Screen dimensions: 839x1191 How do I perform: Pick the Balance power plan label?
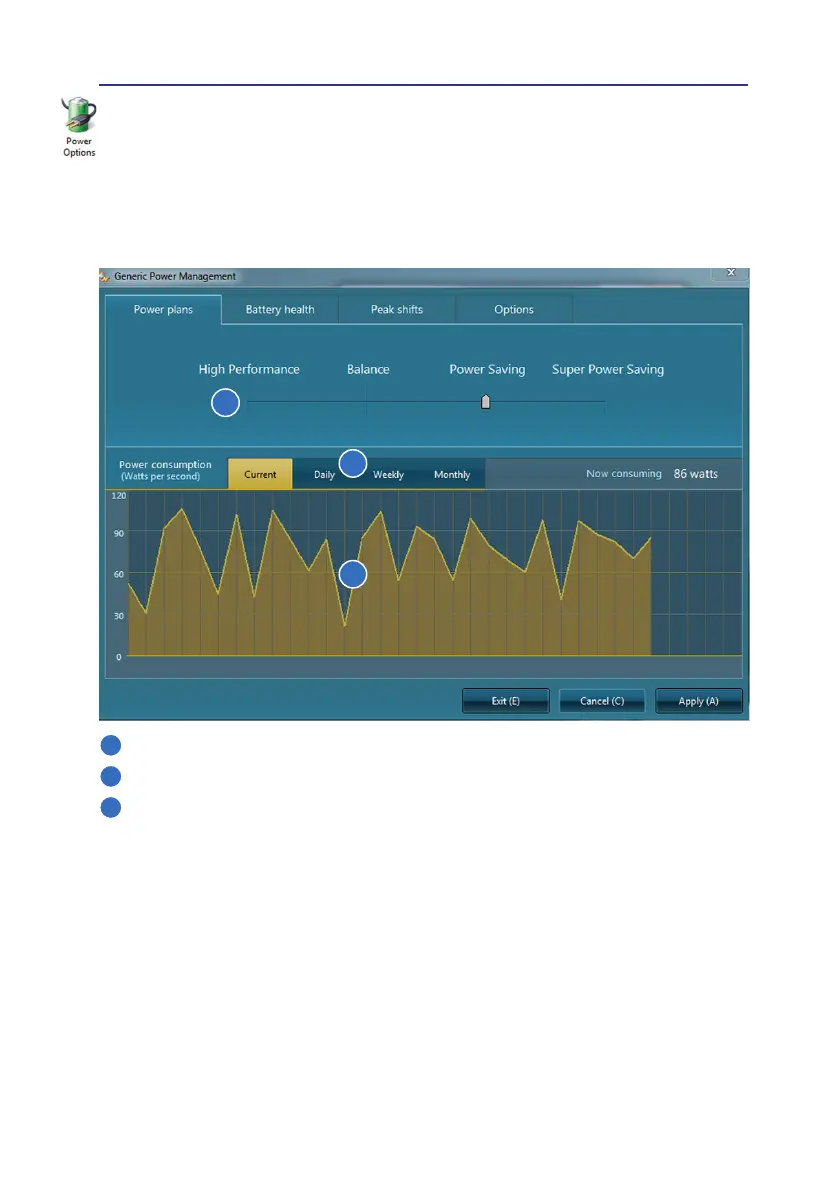click(368, 370)
